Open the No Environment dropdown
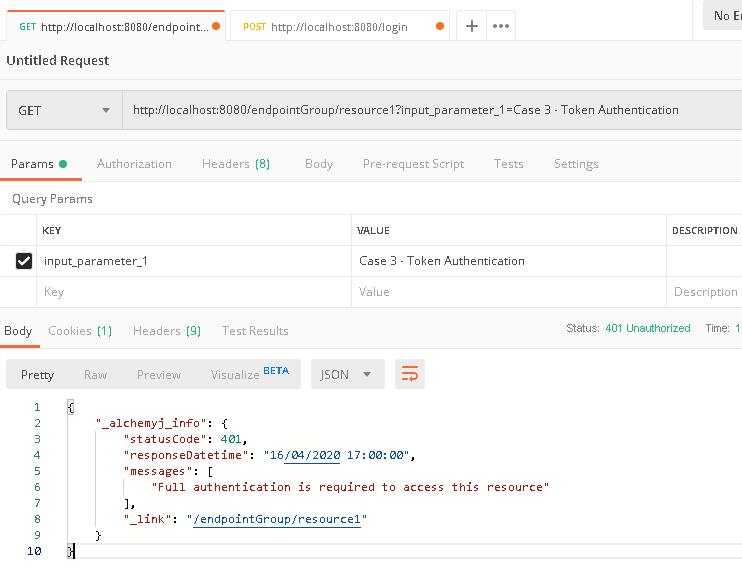Viewport: 742px width, 579px height. pos(723,16)
